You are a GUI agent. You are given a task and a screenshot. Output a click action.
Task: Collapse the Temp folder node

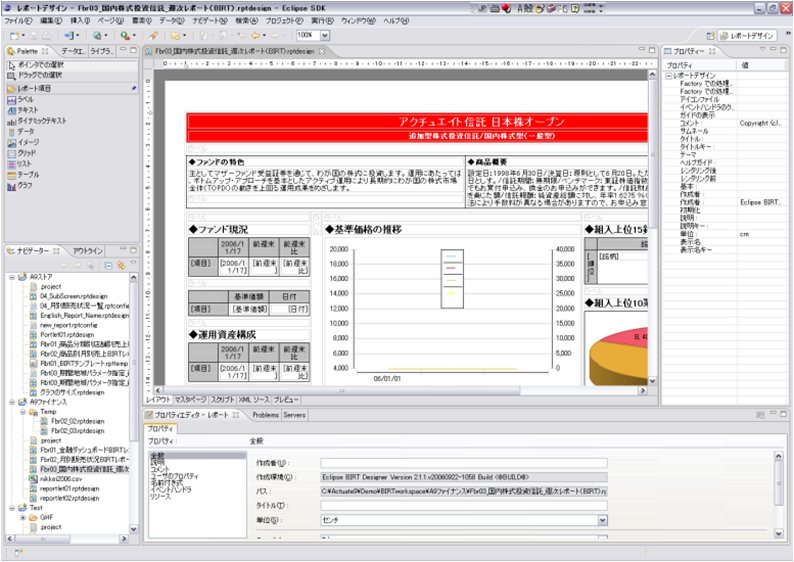(x=23, y=412)
